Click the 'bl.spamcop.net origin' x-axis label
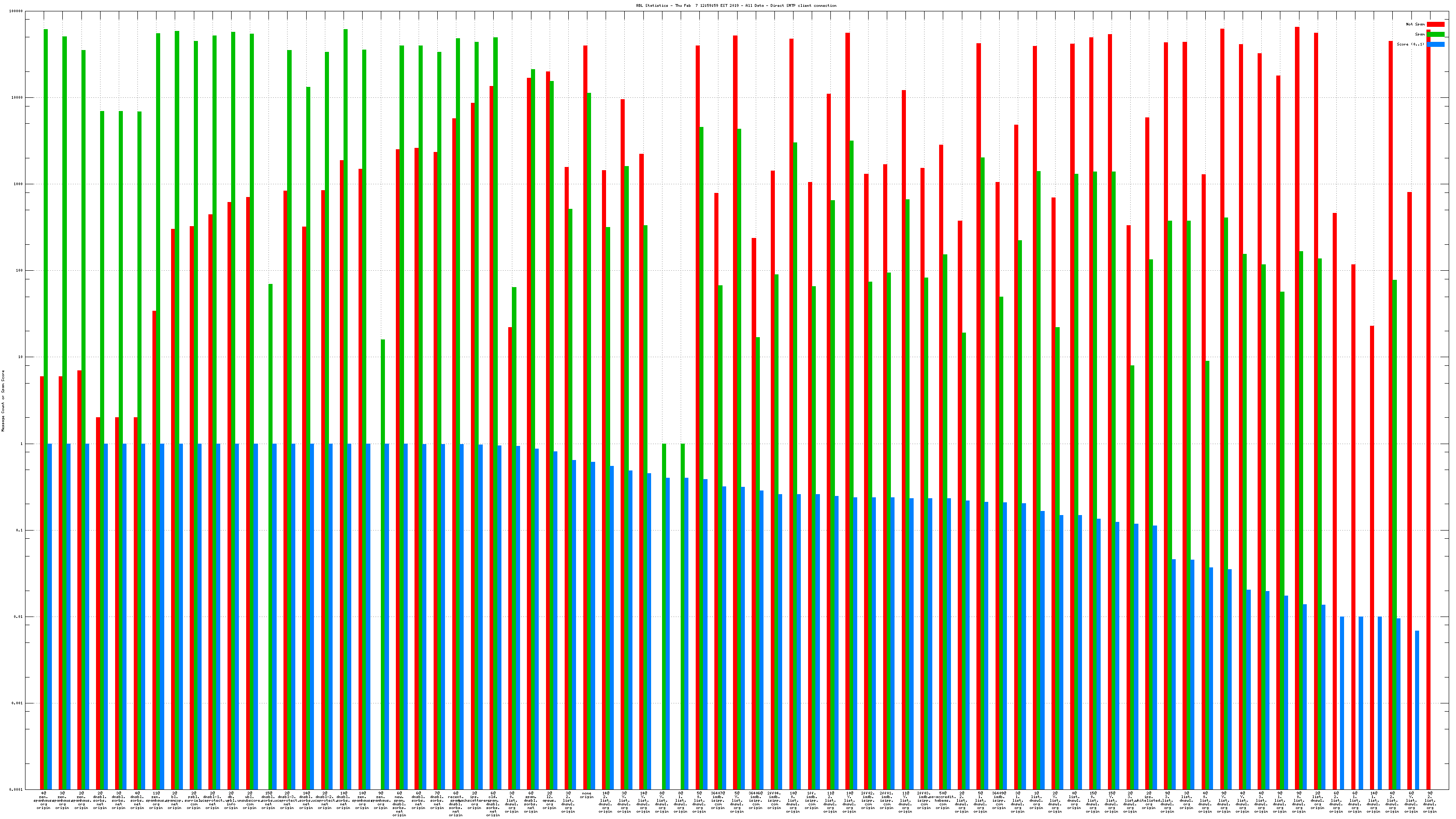Viewport: 1456px width, 819px height. click(x=175, y=800)
